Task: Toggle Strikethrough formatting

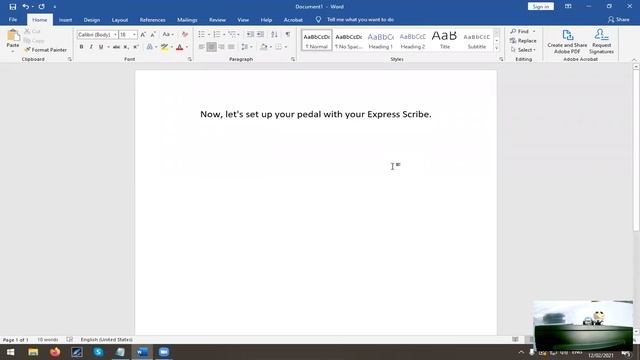Action: tap(116, 47)
